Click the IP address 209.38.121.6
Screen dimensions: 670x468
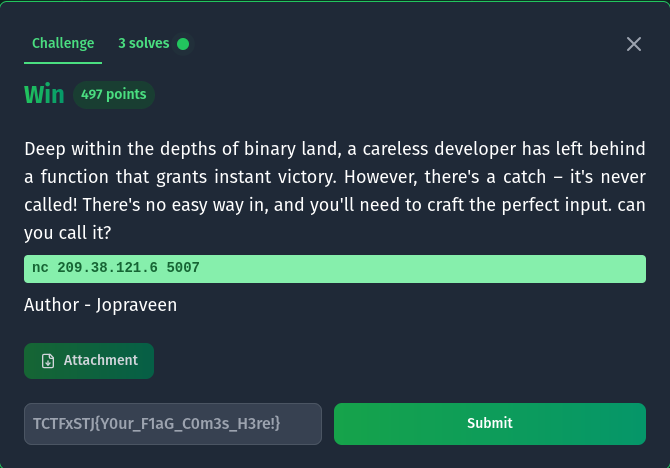coord(110,269)
